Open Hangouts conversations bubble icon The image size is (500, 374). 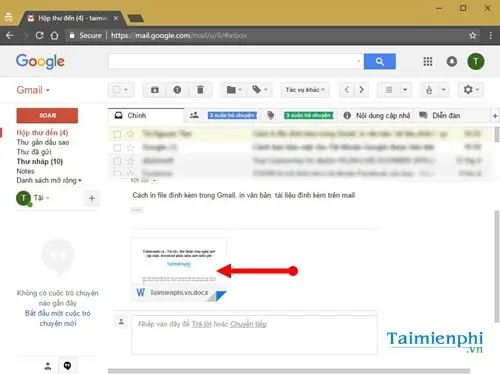click(x=67, y=366)
